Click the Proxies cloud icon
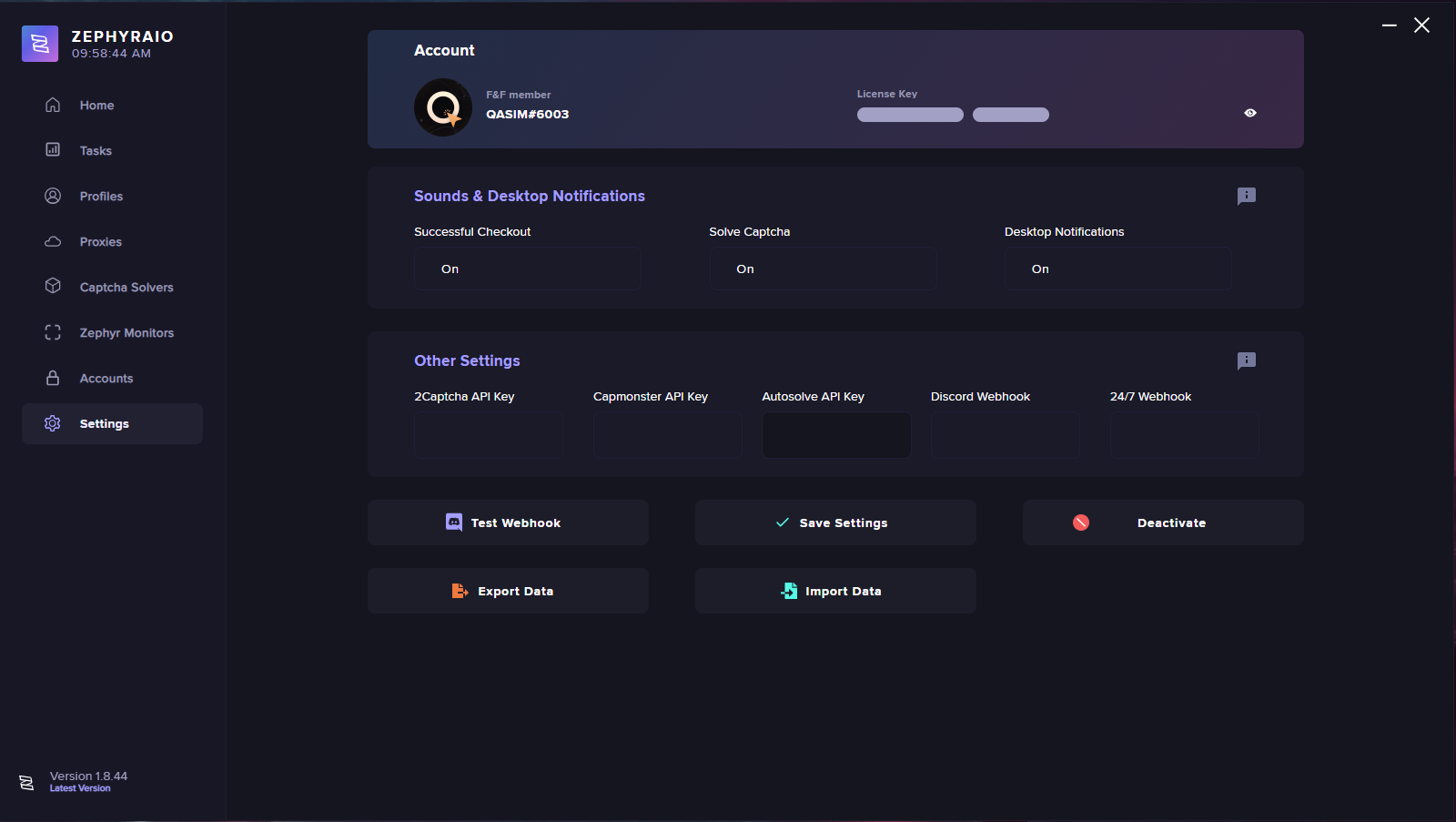 tap(53, 241)
